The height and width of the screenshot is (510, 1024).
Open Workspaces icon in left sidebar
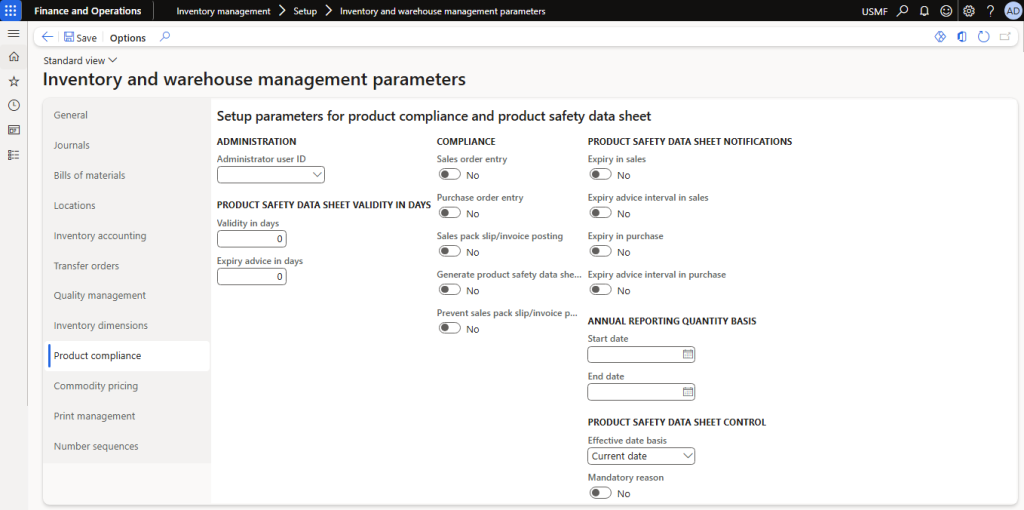coord(13,130)
